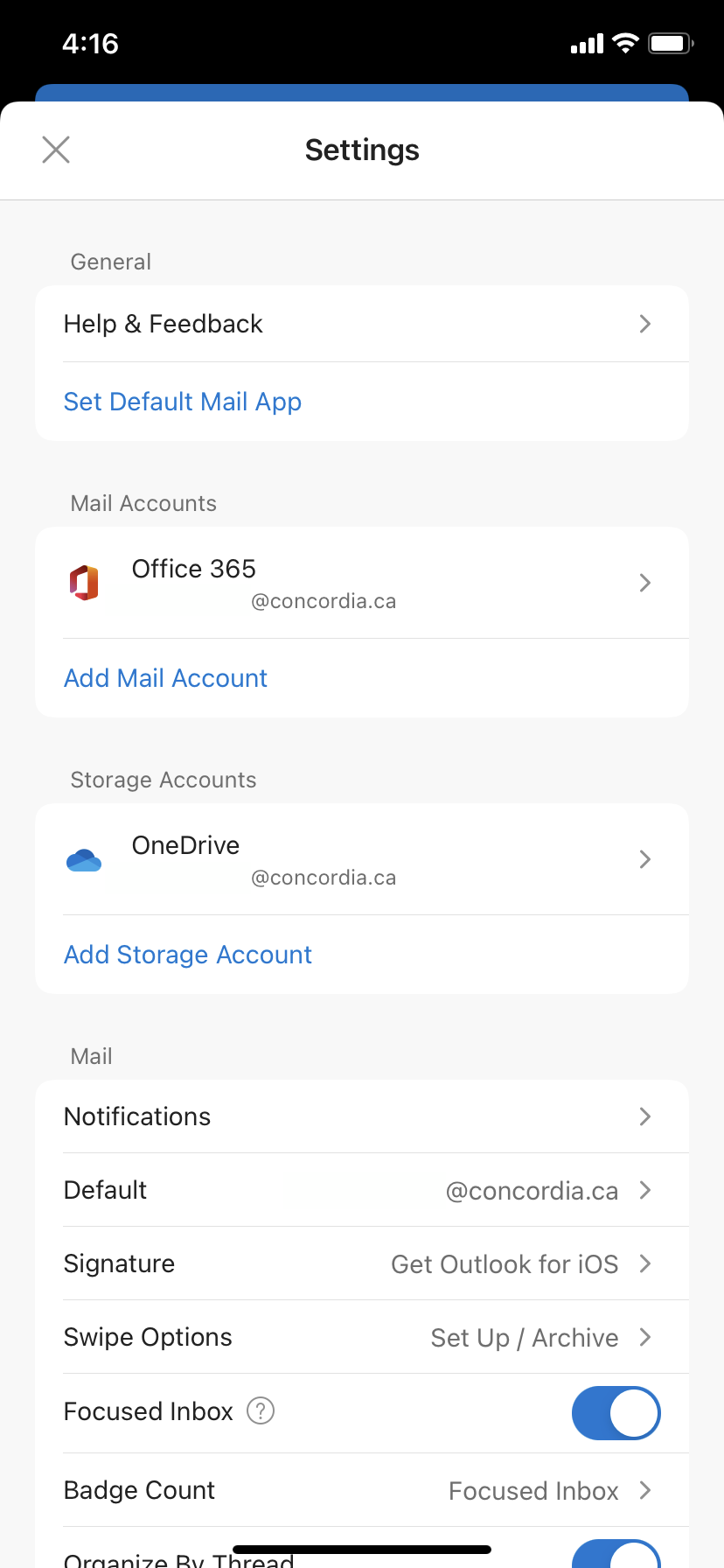Image resolution: width=724 pixels, height=1568 pixels.
Task: Tap Set Default Mail App link
Action: (183, 402)
